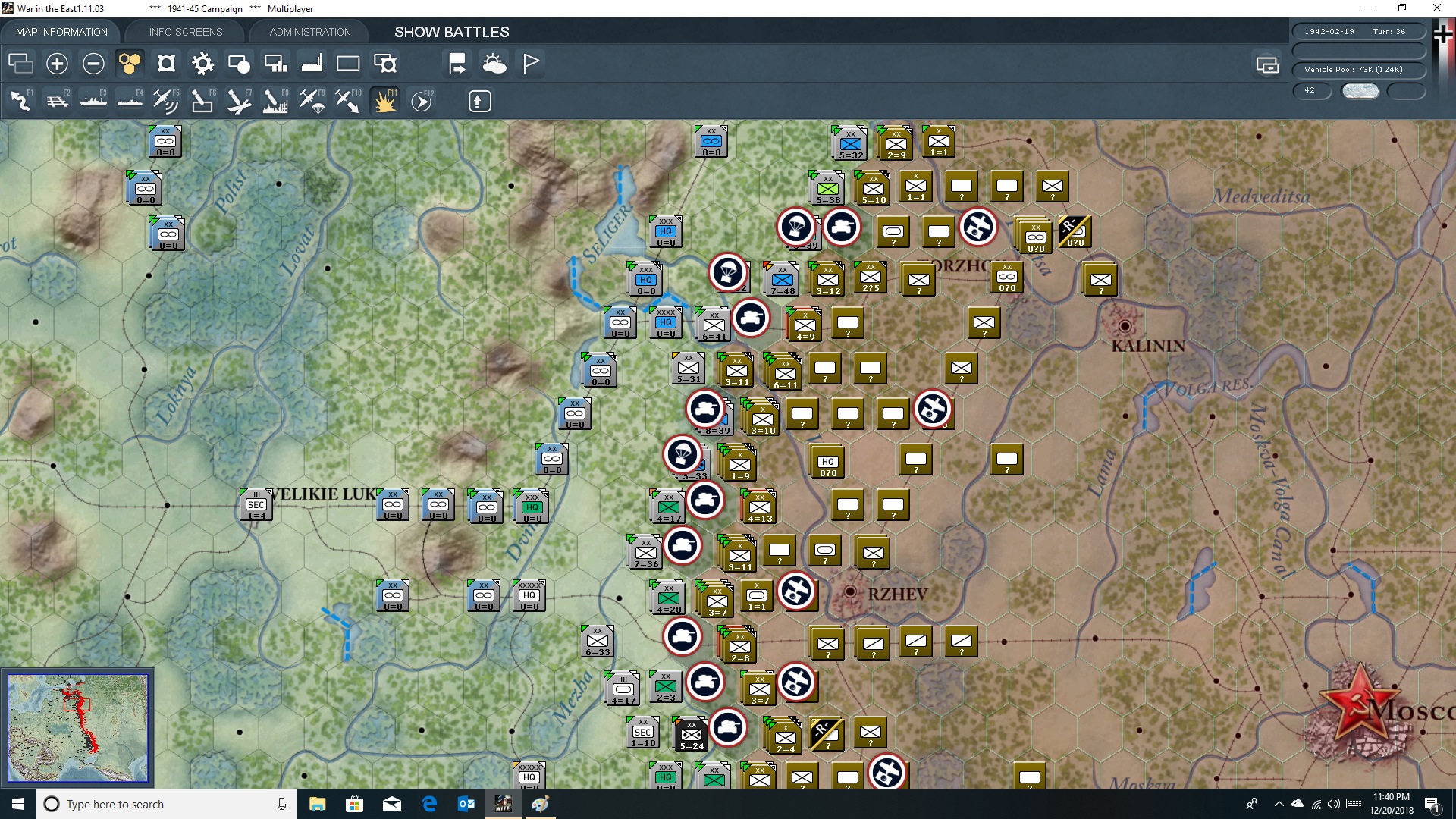The width and height of the screenshot is (1456, 819).
Task: Select the F7 bomb airfield mode
Action: coord(239,101)
